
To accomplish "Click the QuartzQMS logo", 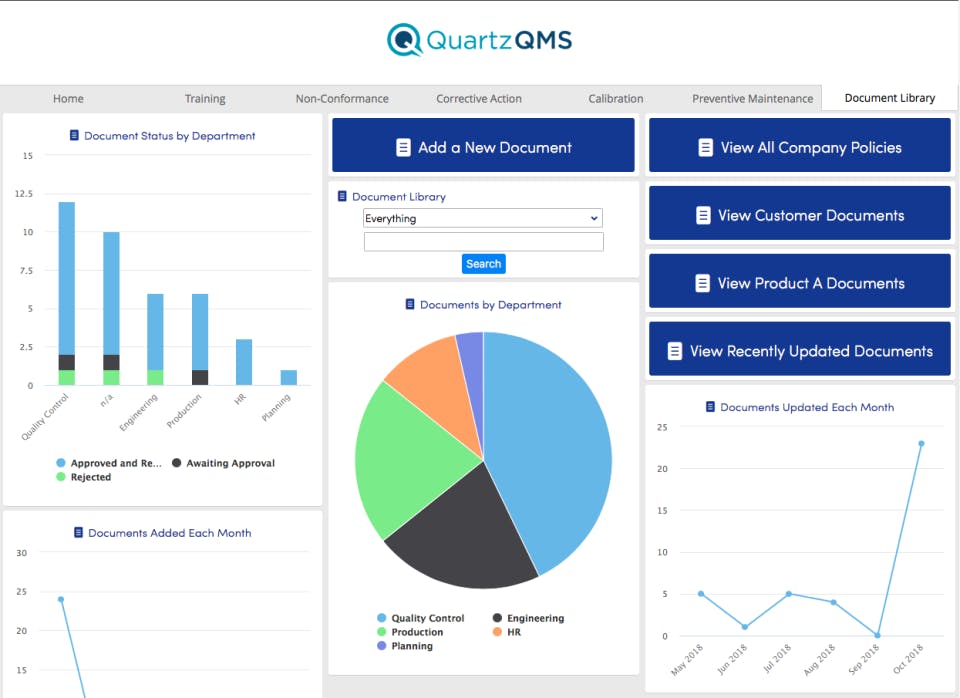I will click(479, 40).
